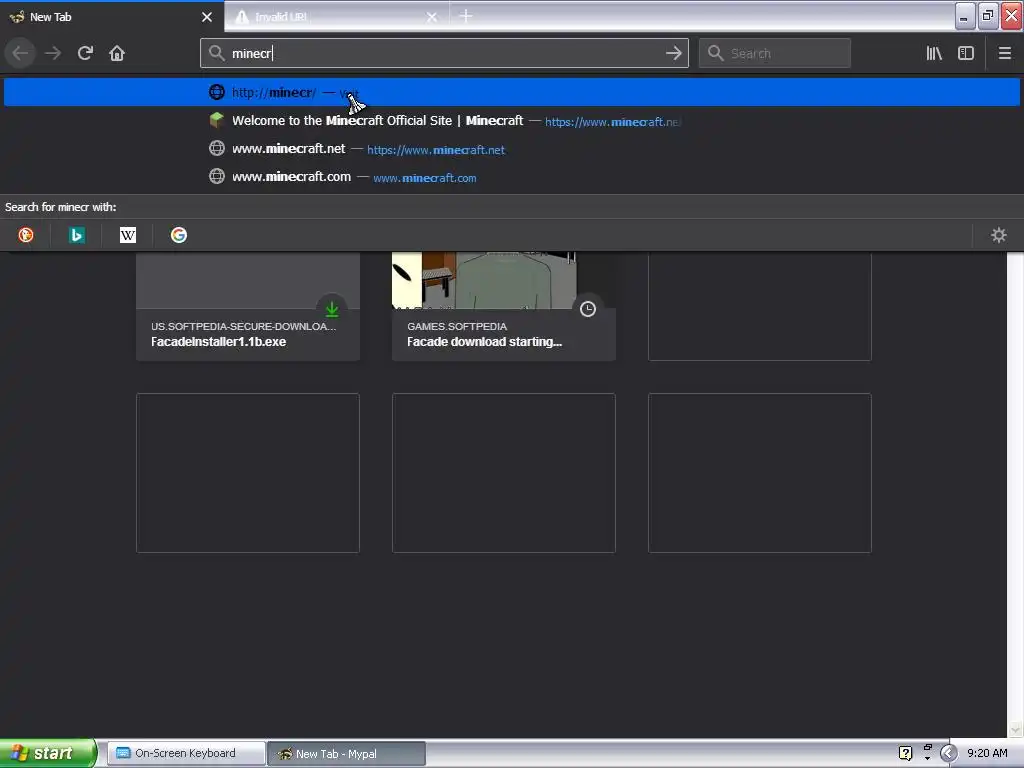The height and width of the screenshot is (768, 1024).
Task: Expand hidden tray icons arrow
Action: 948,753
